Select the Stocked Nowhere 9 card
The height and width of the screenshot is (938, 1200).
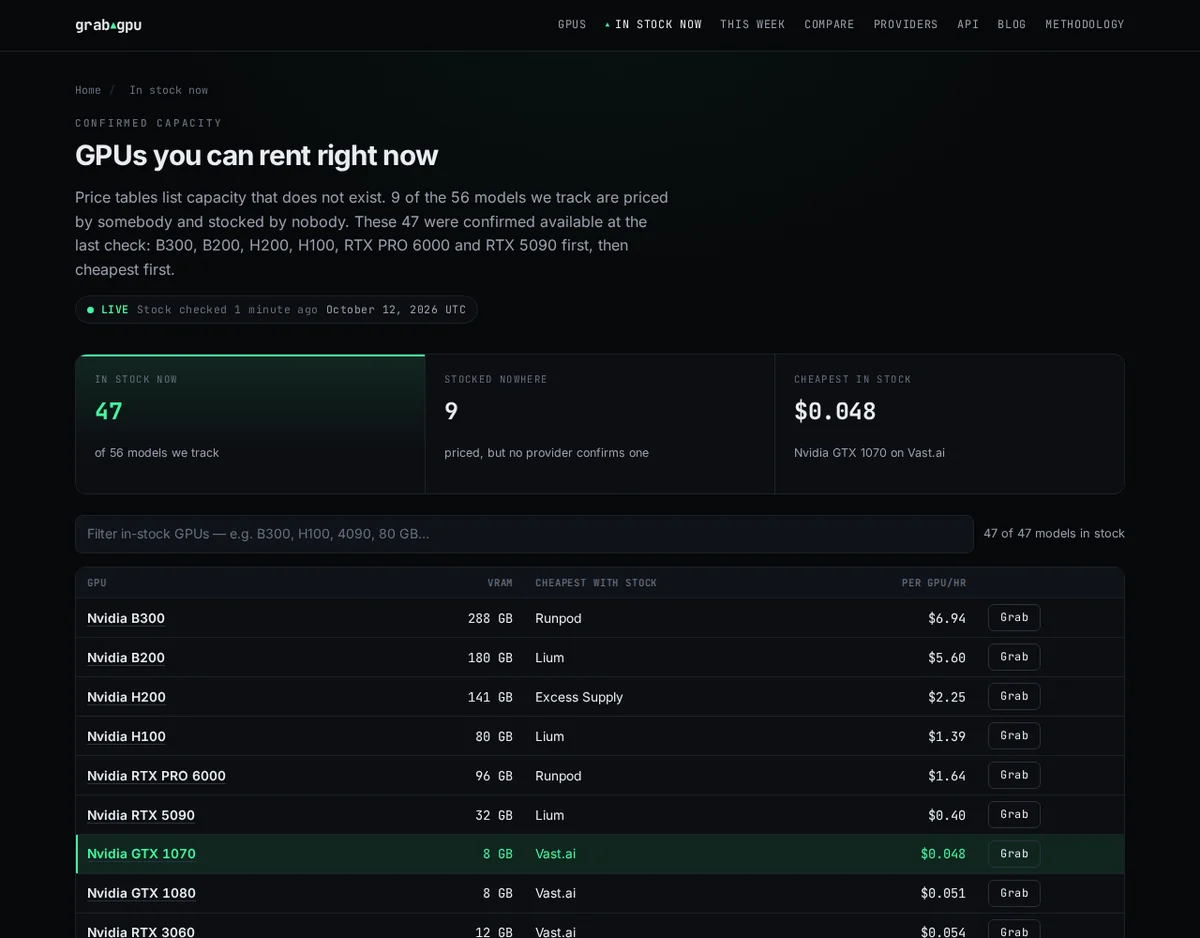click(600, 424)
